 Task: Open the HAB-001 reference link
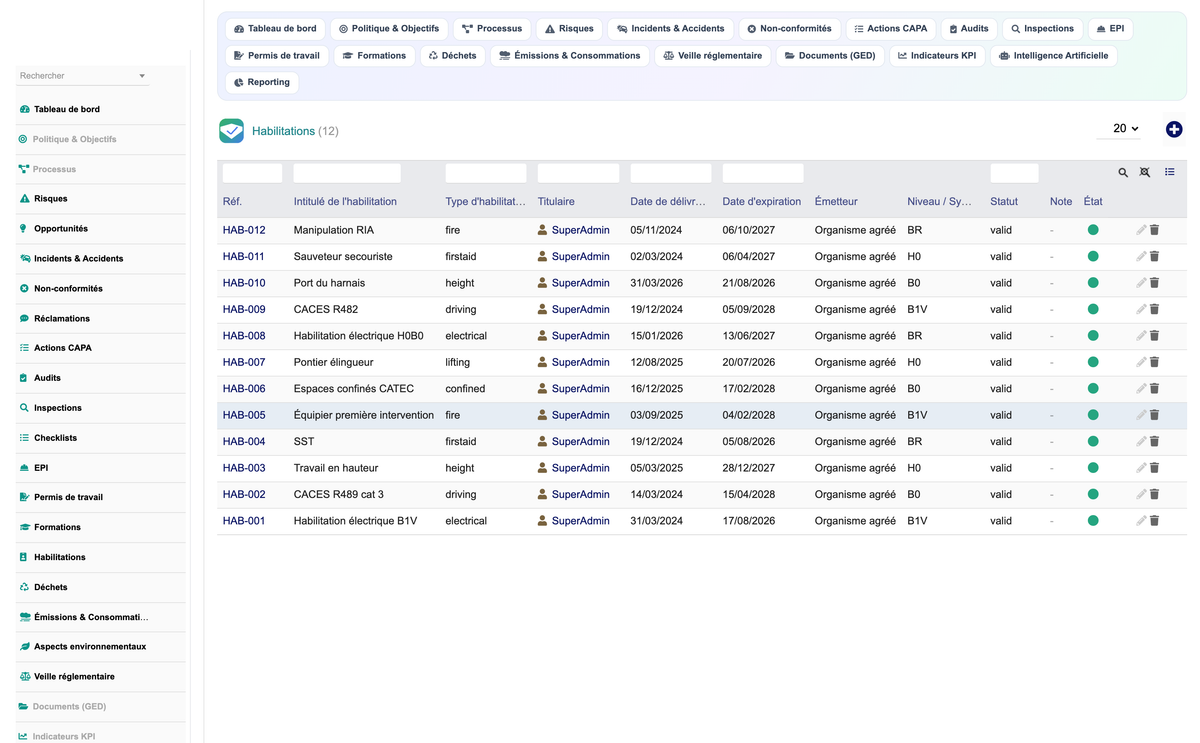(x=244, y=521)
